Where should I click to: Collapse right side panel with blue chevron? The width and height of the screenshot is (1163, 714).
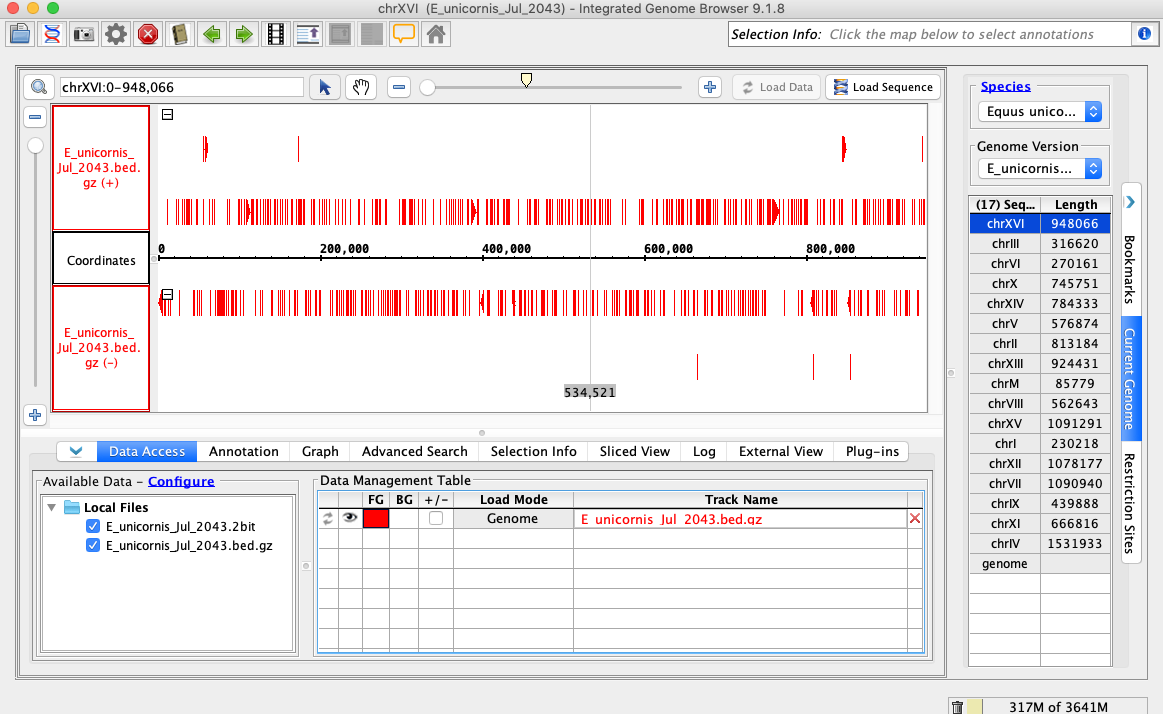pos(1130,202)
